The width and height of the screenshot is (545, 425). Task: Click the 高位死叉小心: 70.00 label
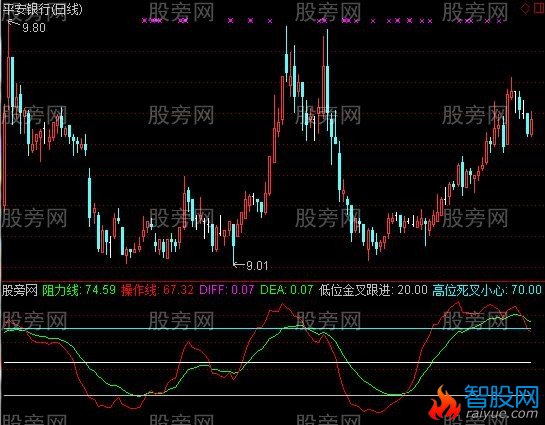(487, 290)
